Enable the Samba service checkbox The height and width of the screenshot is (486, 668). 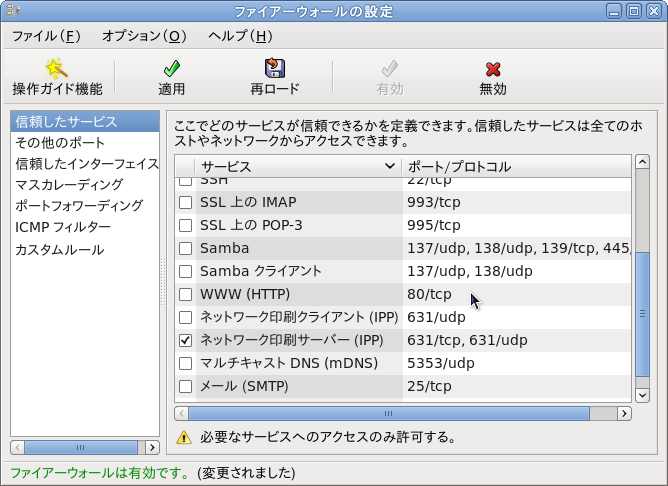tap(185, 248)
